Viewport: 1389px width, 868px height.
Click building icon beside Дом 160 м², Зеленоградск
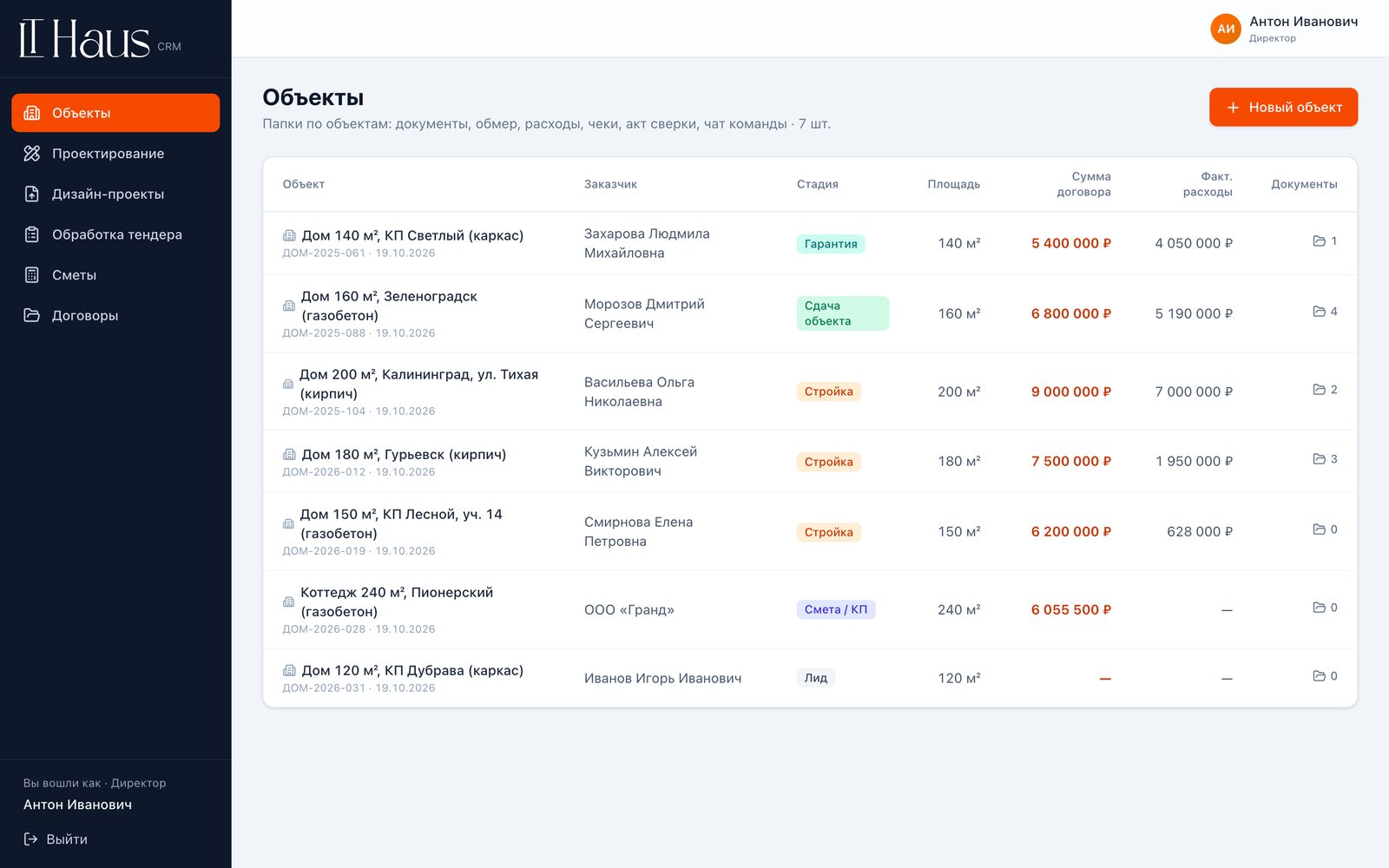coord(289,306)
